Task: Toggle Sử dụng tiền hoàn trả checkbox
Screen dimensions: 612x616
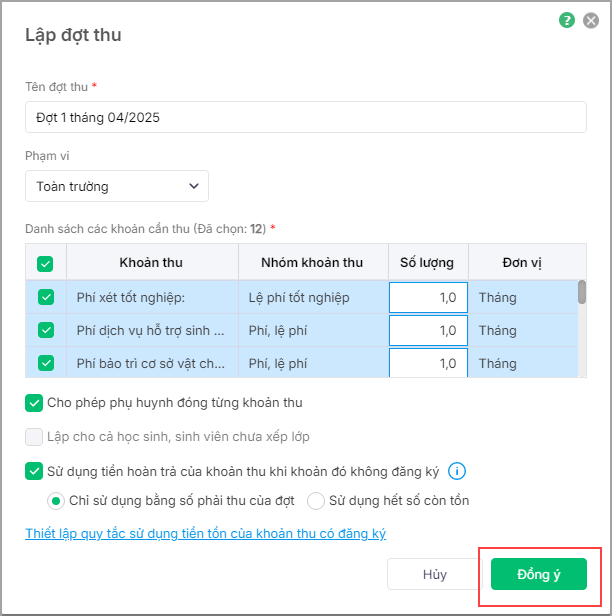Action: [35, 471]
